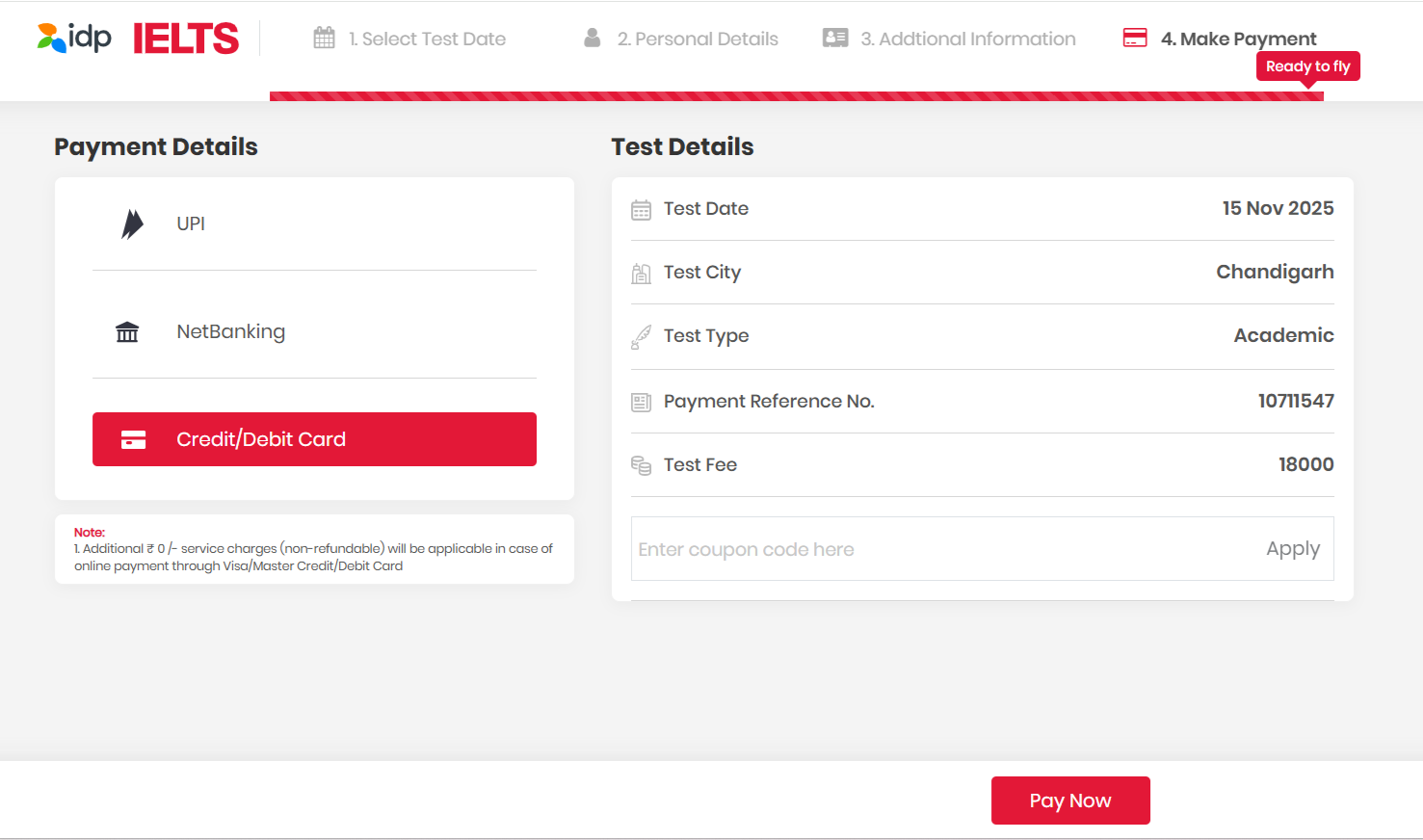Image resolution: width=1423 pixels, height=840 pixels.
Task: Choose Credit/Debit Card payment option
Action: 314,438
